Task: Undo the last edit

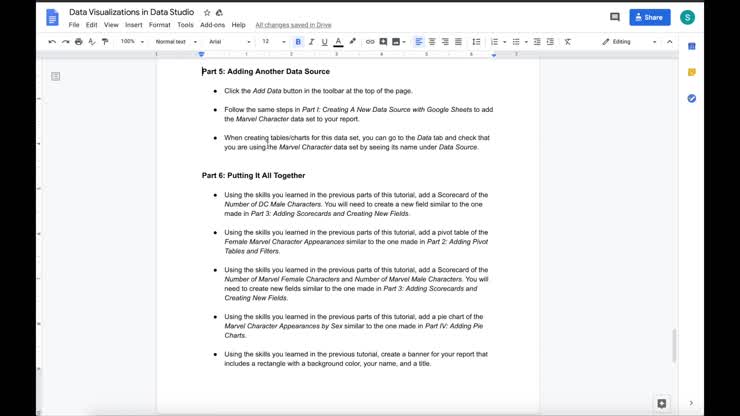Action: click(x=52, y=42)
